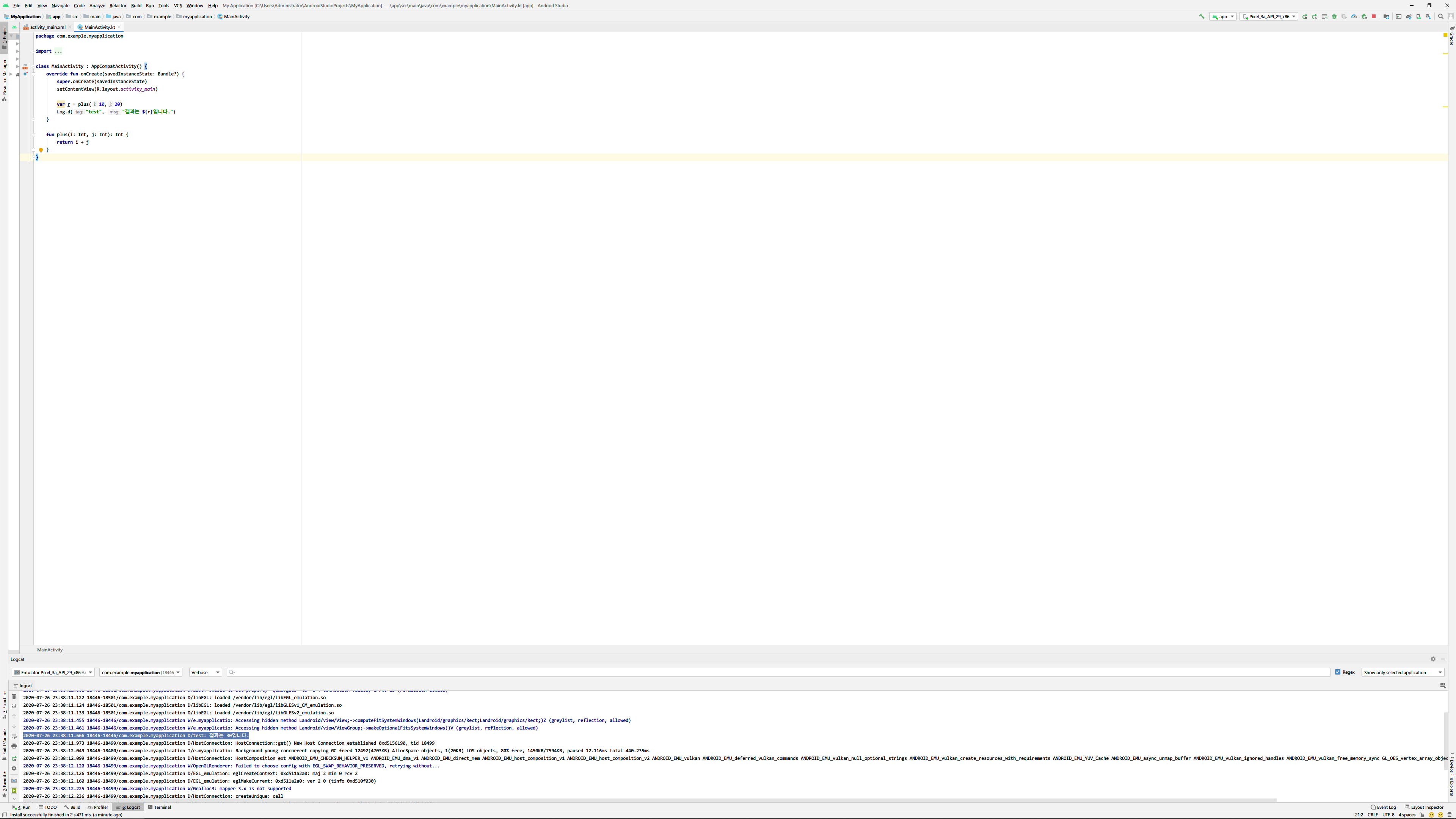Open the Event Log button
This screenshot has width=1456, height=819.
pyautogui.click(x=1383, y=807)
